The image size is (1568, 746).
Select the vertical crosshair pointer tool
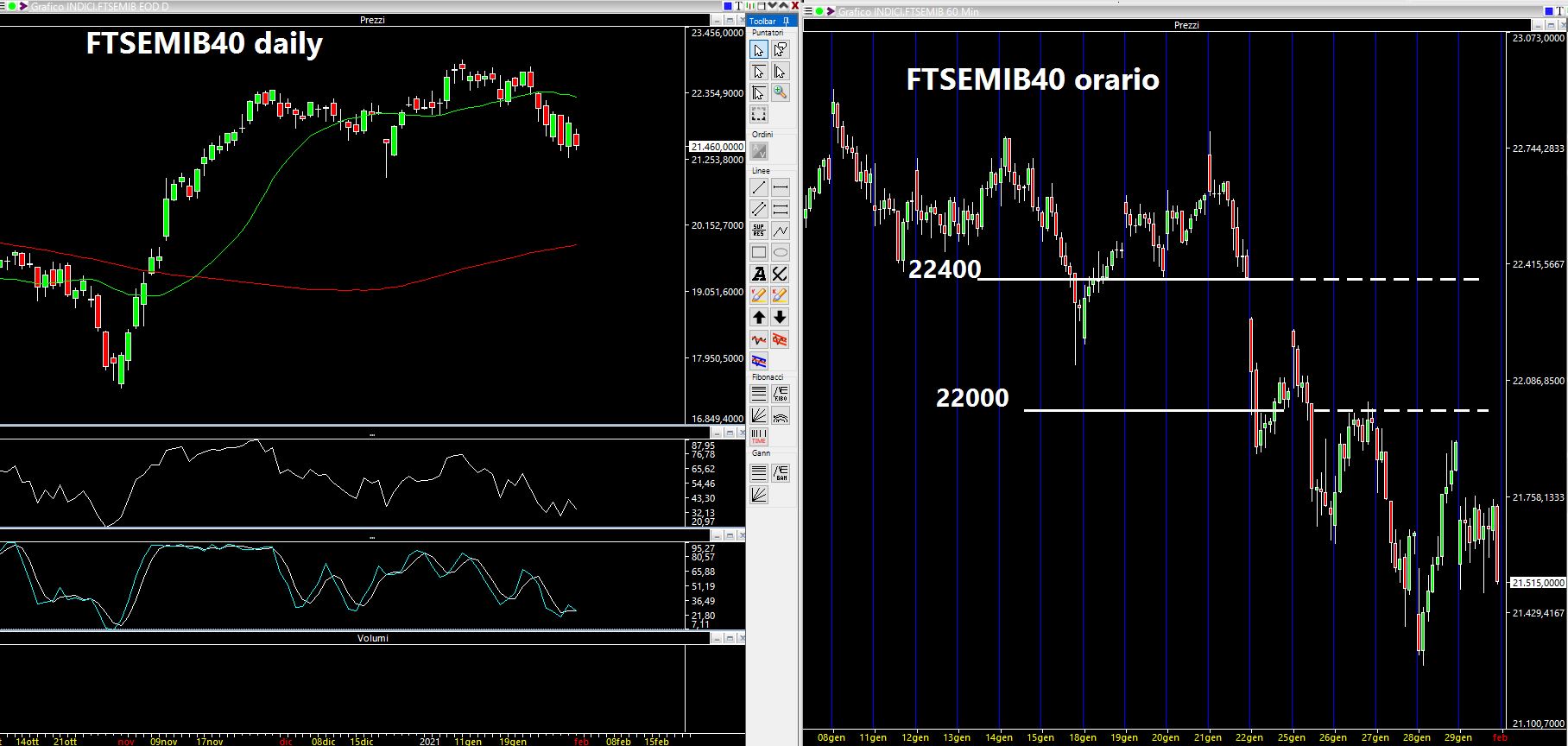[780, 72]
